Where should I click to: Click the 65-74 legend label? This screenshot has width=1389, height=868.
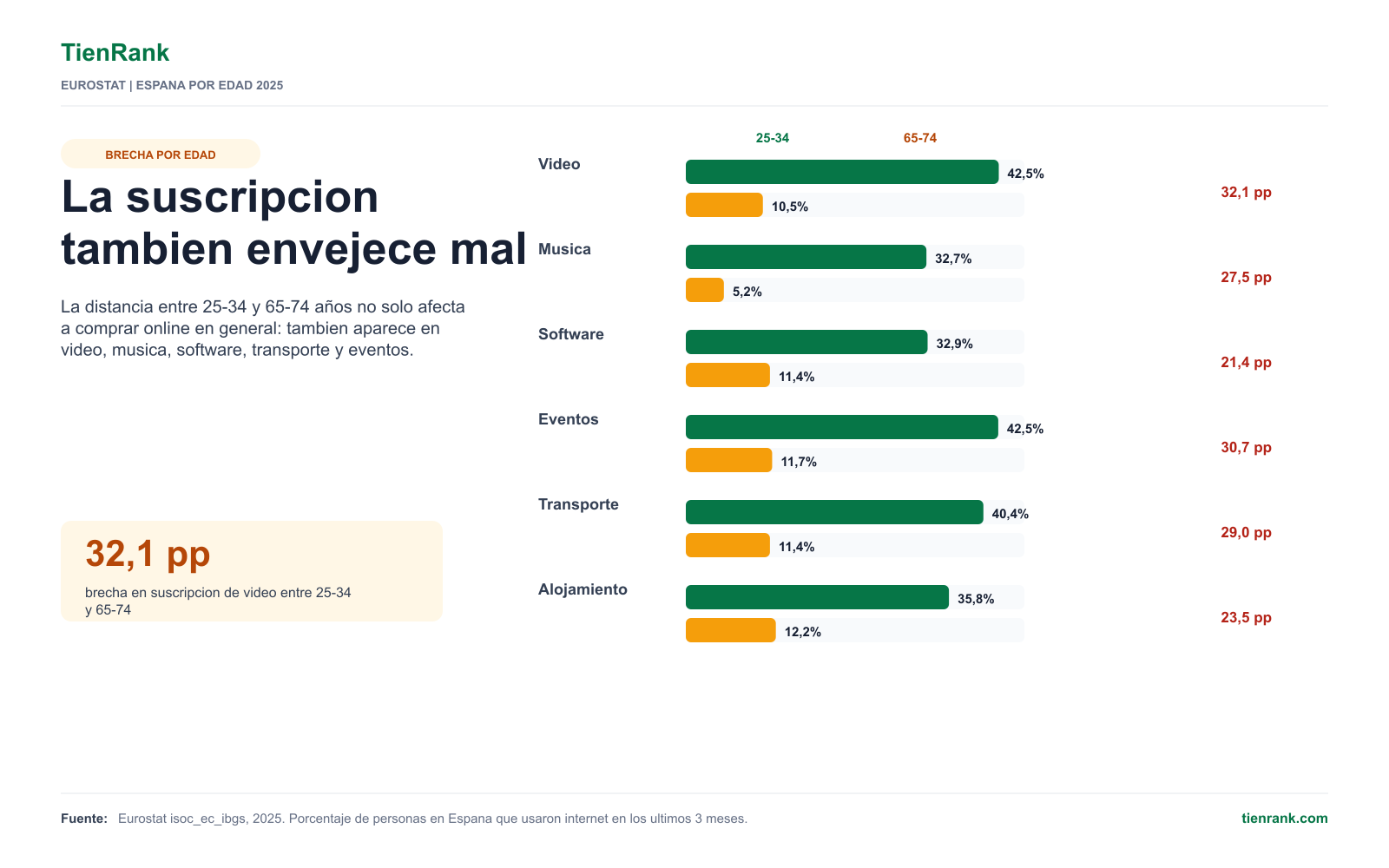(x=920, y=138)
